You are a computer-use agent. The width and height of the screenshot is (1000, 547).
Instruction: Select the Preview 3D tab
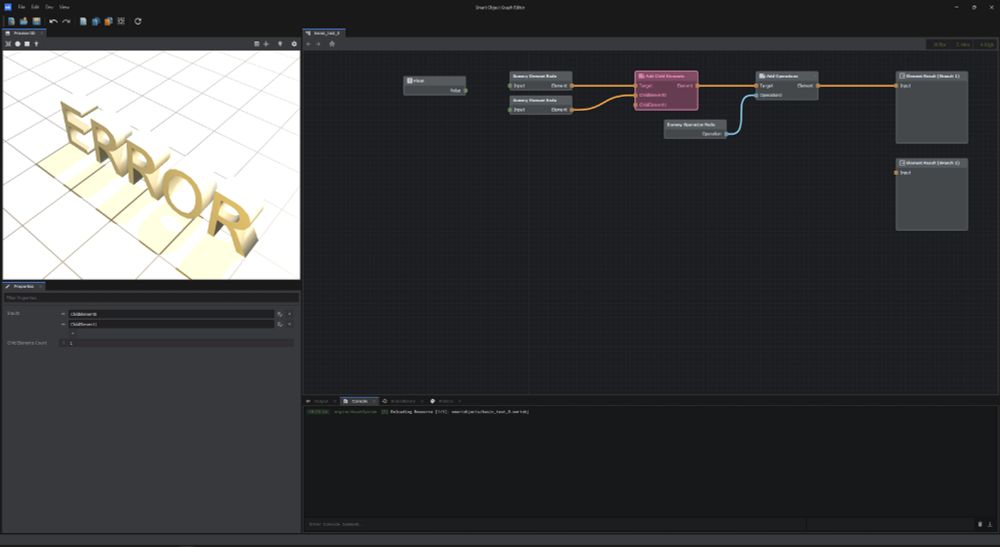pyautogui.click(x=24, y=33)
